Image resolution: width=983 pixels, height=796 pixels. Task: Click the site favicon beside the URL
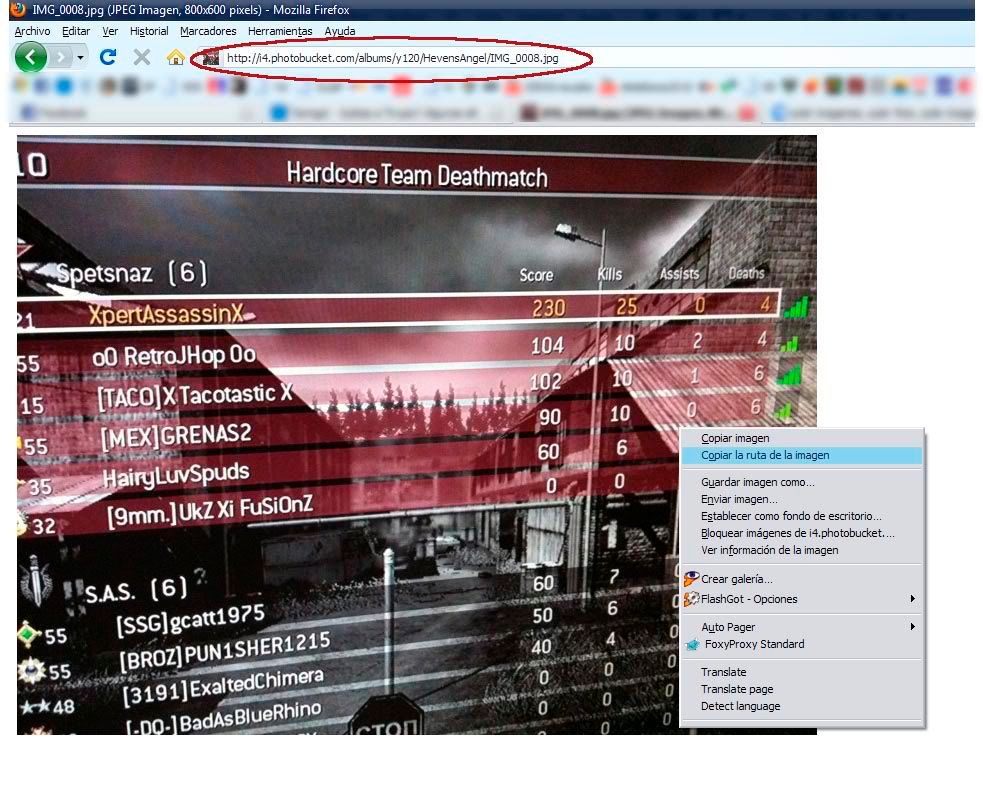coord(211,58)
